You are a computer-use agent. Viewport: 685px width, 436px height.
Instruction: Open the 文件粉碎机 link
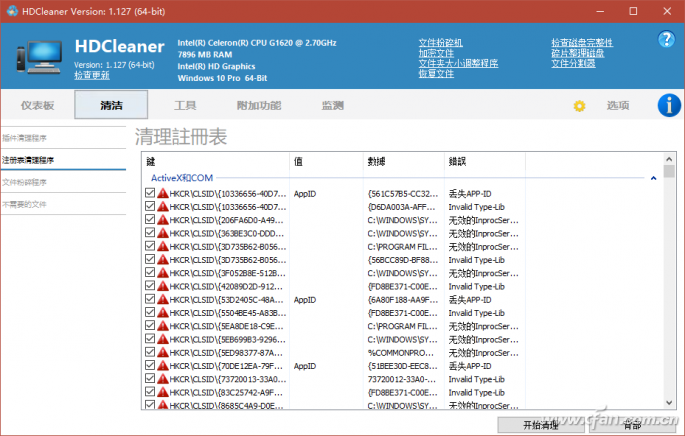[440, 42]
